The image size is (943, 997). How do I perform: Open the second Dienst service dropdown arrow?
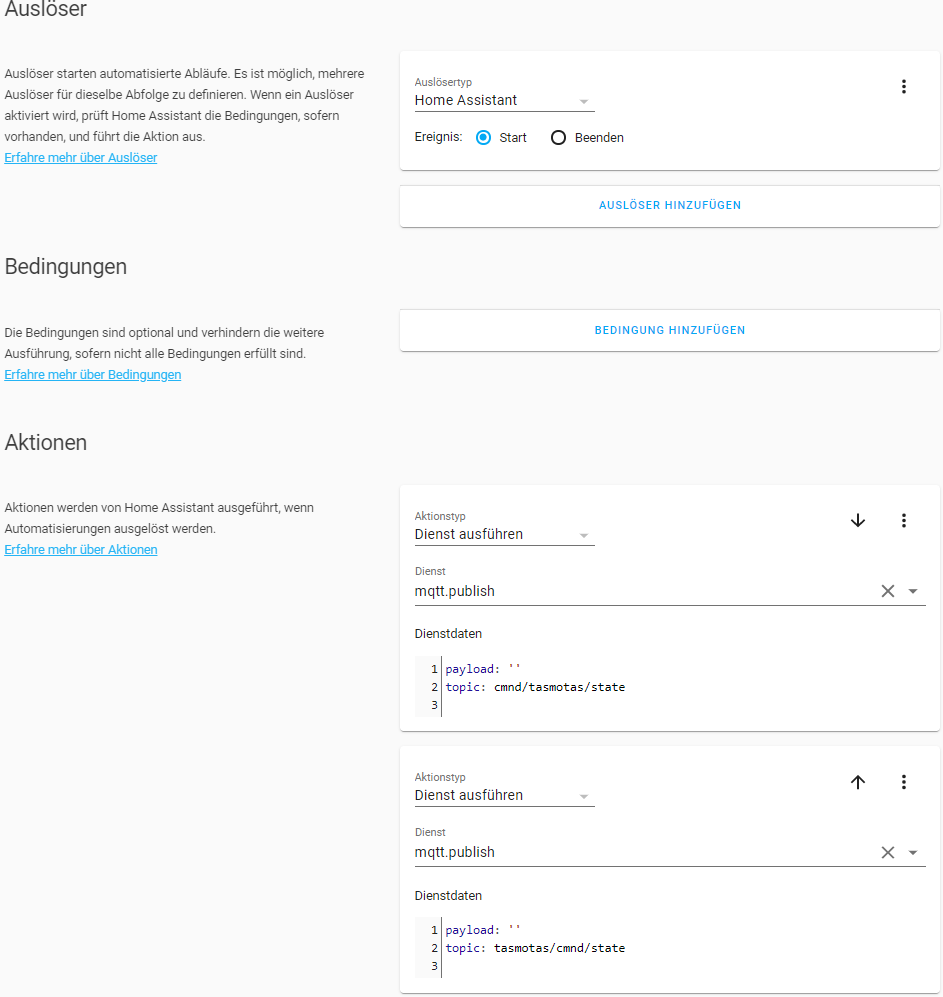pos(913,852)
